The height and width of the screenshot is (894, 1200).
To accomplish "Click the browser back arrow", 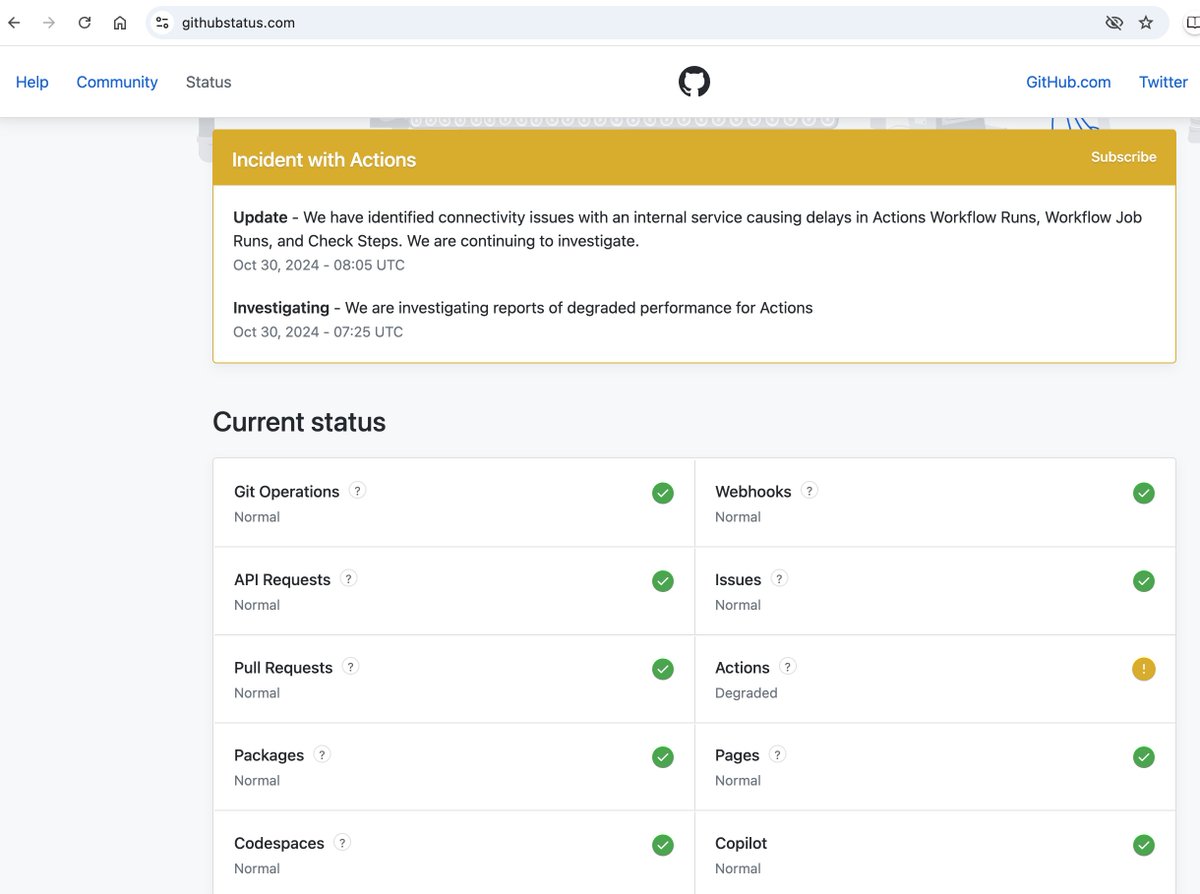I will [14, 22].
